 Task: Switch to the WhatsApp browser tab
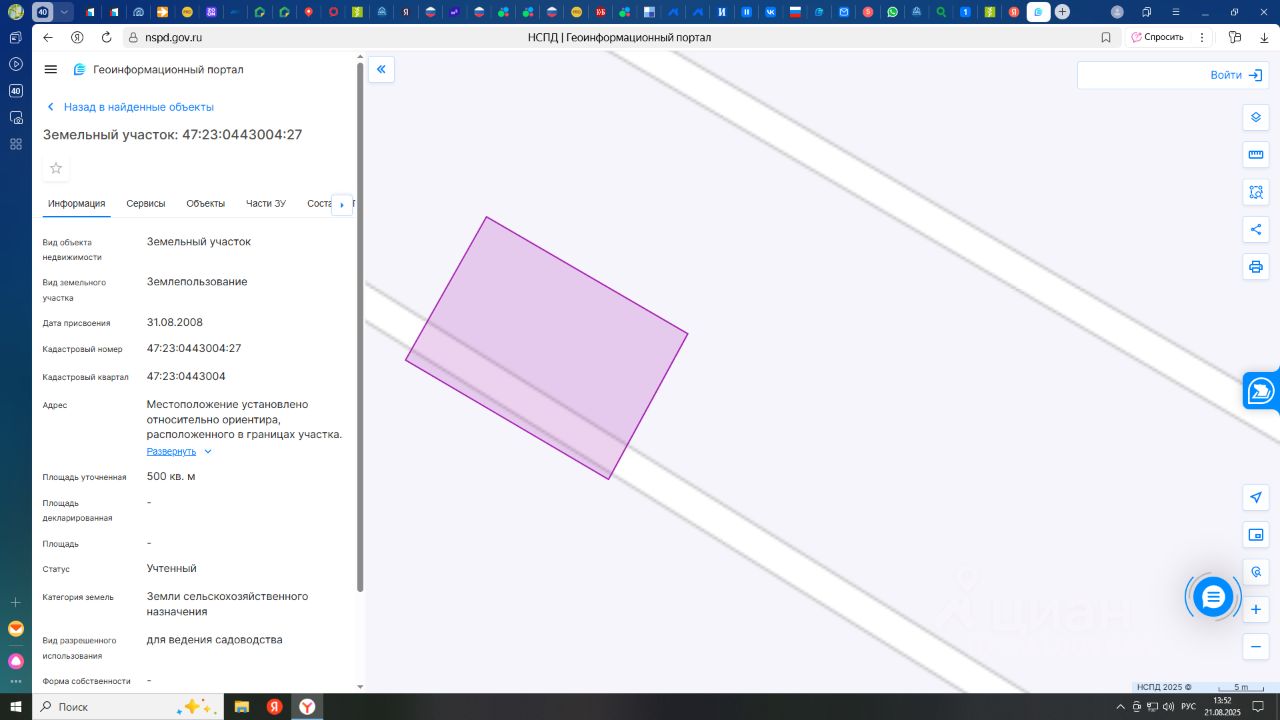[892, 12]
